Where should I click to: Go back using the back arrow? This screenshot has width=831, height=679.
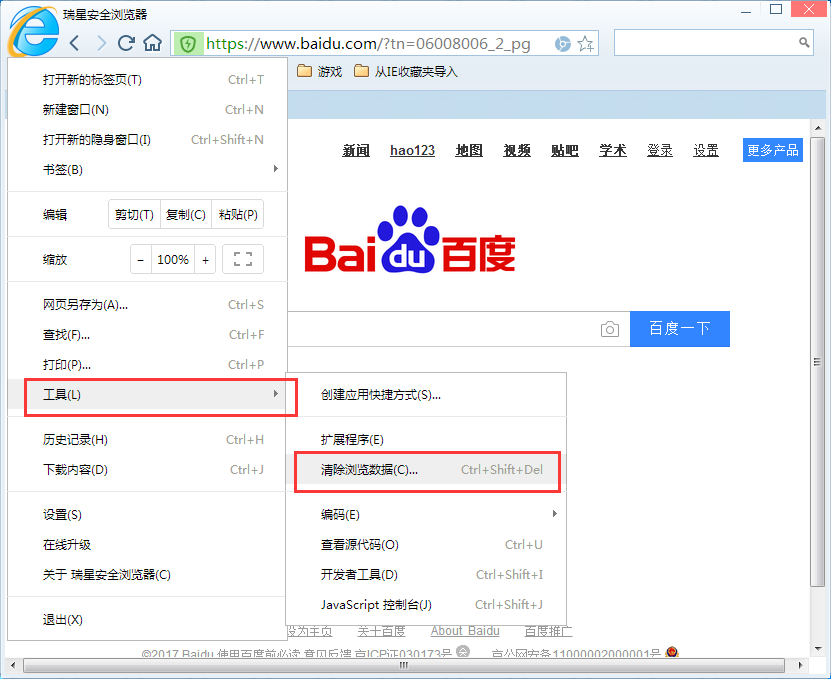(x=74, y=43)
